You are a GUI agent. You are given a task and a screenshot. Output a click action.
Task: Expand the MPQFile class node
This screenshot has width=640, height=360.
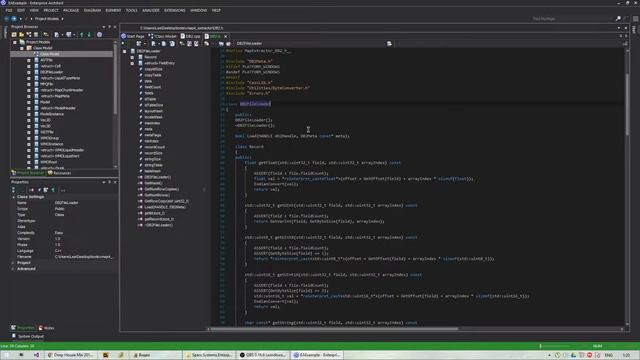29,84
